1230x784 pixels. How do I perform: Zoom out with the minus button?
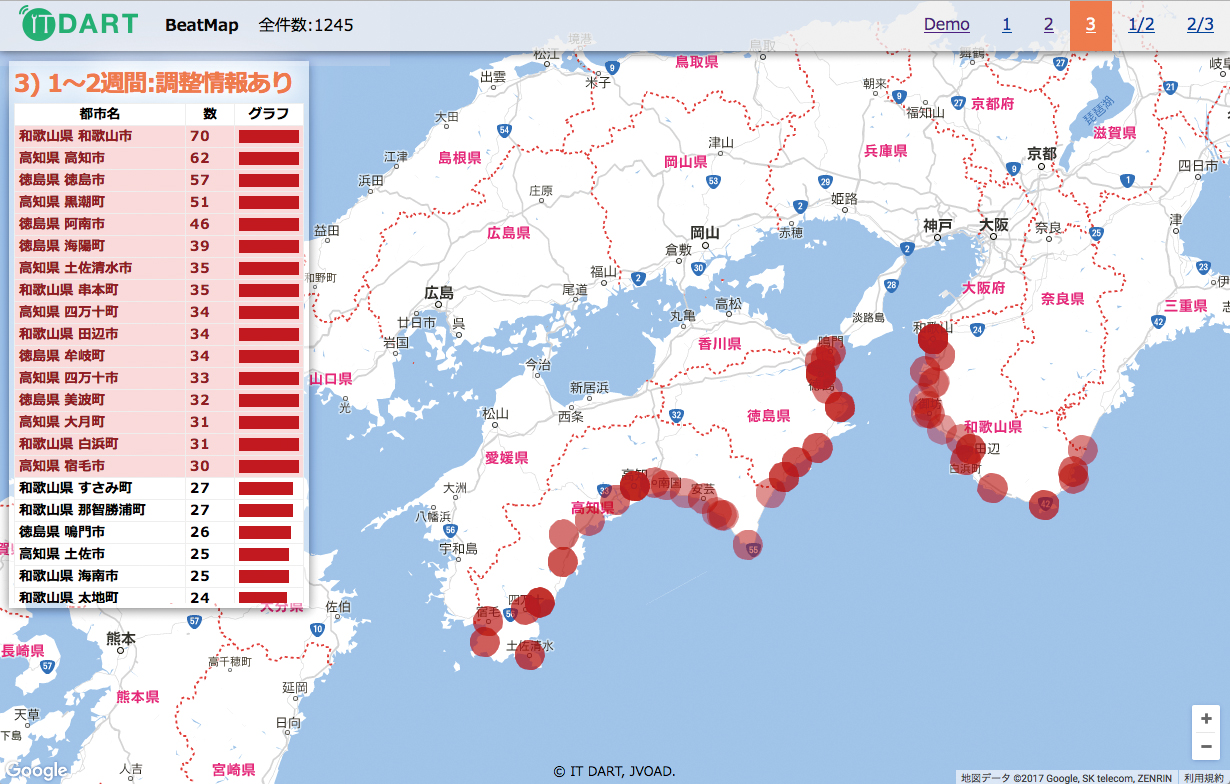[x=1206, y=746]
